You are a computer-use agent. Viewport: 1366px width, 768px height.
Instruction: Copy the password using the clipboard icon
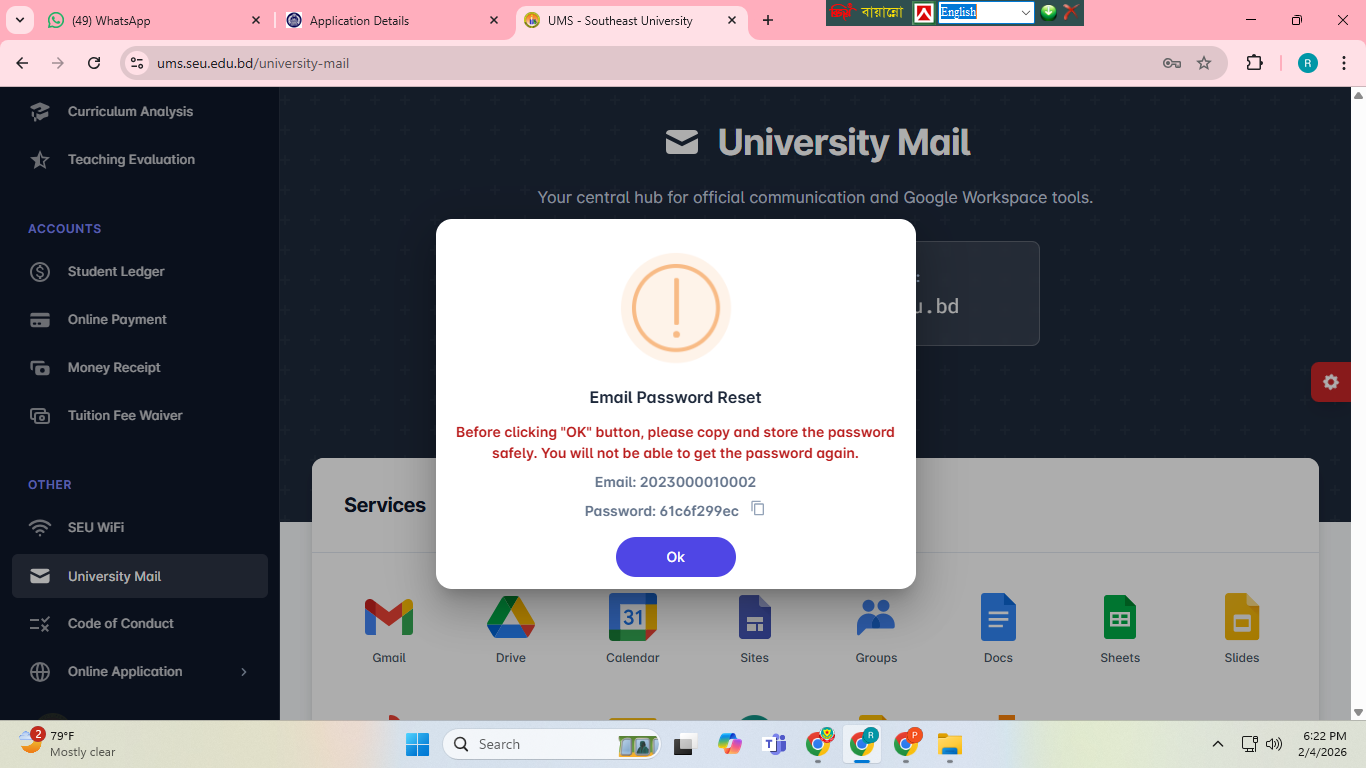pyautogui.click(x=758, y=509)
